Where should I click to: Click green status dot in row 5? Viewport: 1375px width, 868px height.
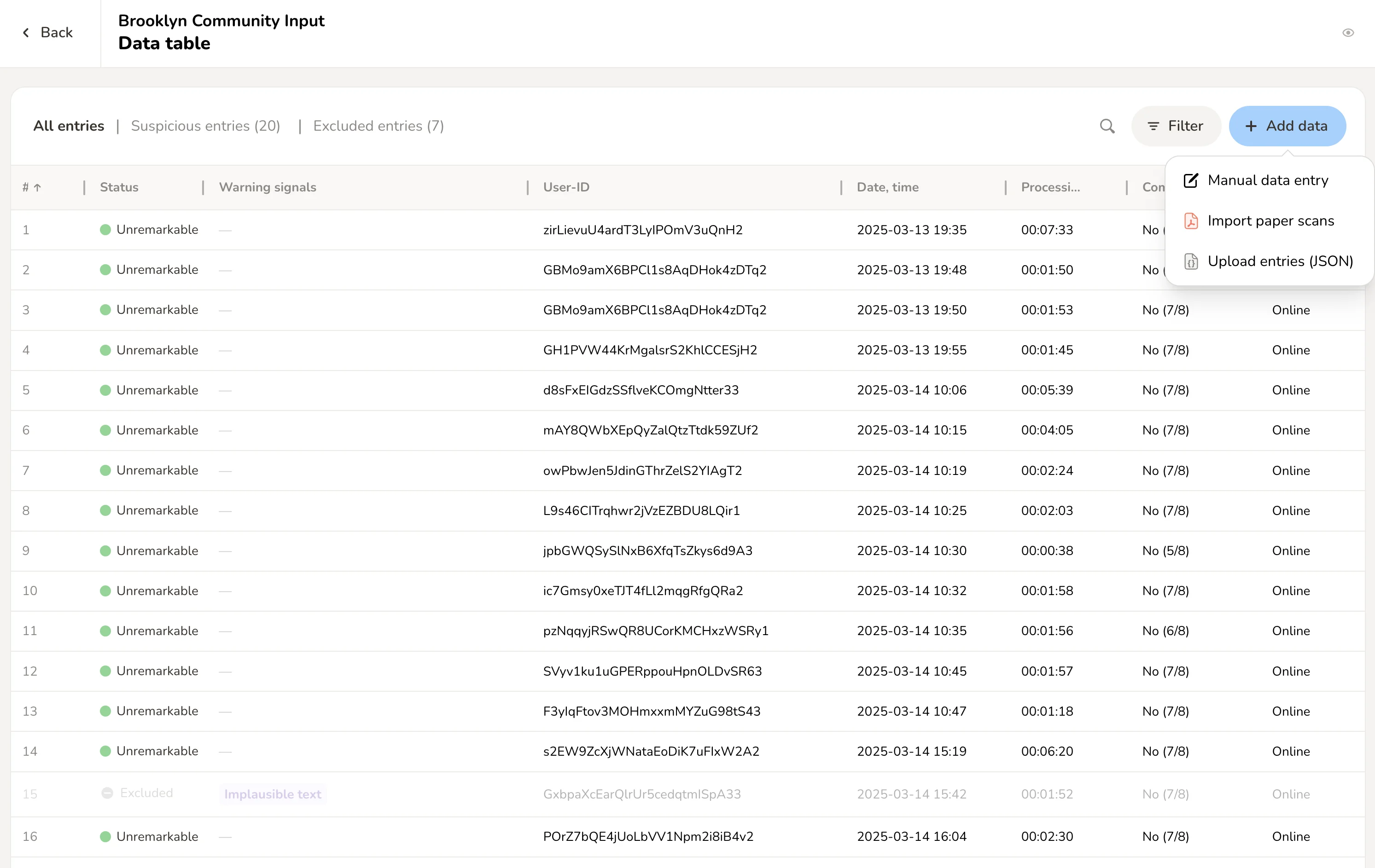pos(105,390)
